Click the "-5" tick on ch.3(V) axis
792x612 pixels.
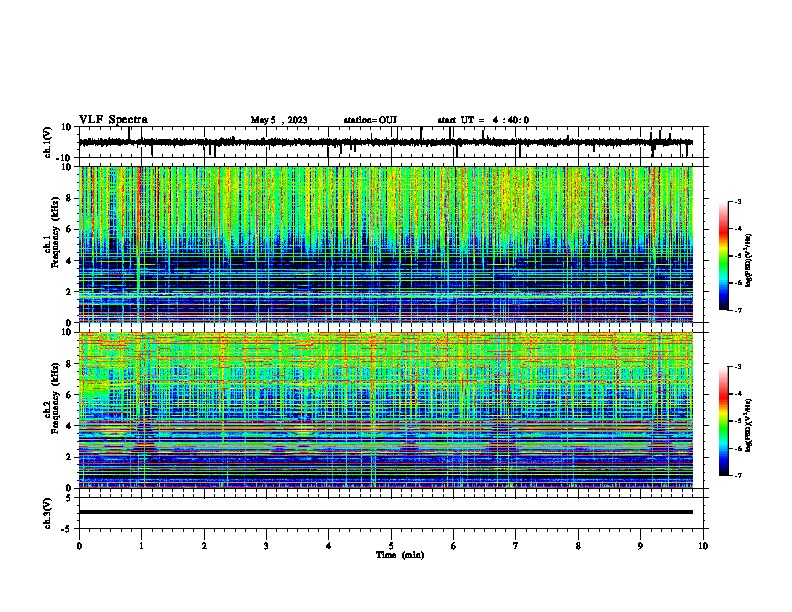coord(67,529)
